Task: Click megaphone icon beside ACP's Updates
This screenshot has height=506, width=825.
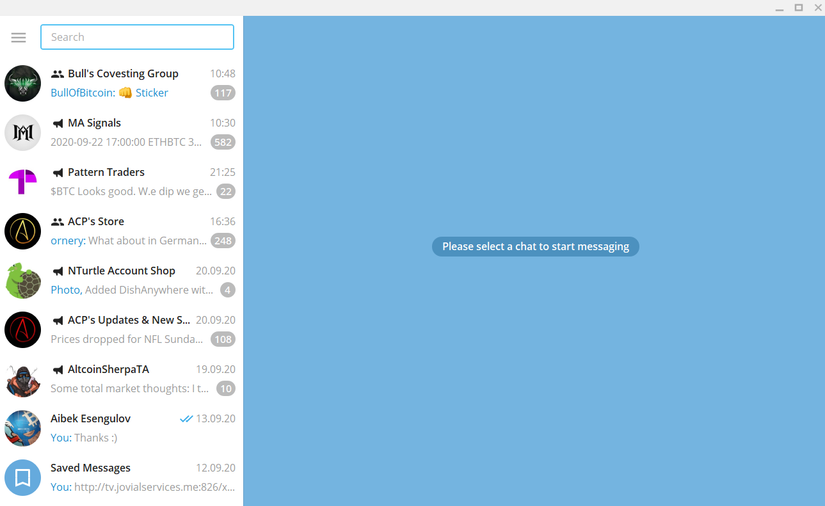Action: point(58,321)
